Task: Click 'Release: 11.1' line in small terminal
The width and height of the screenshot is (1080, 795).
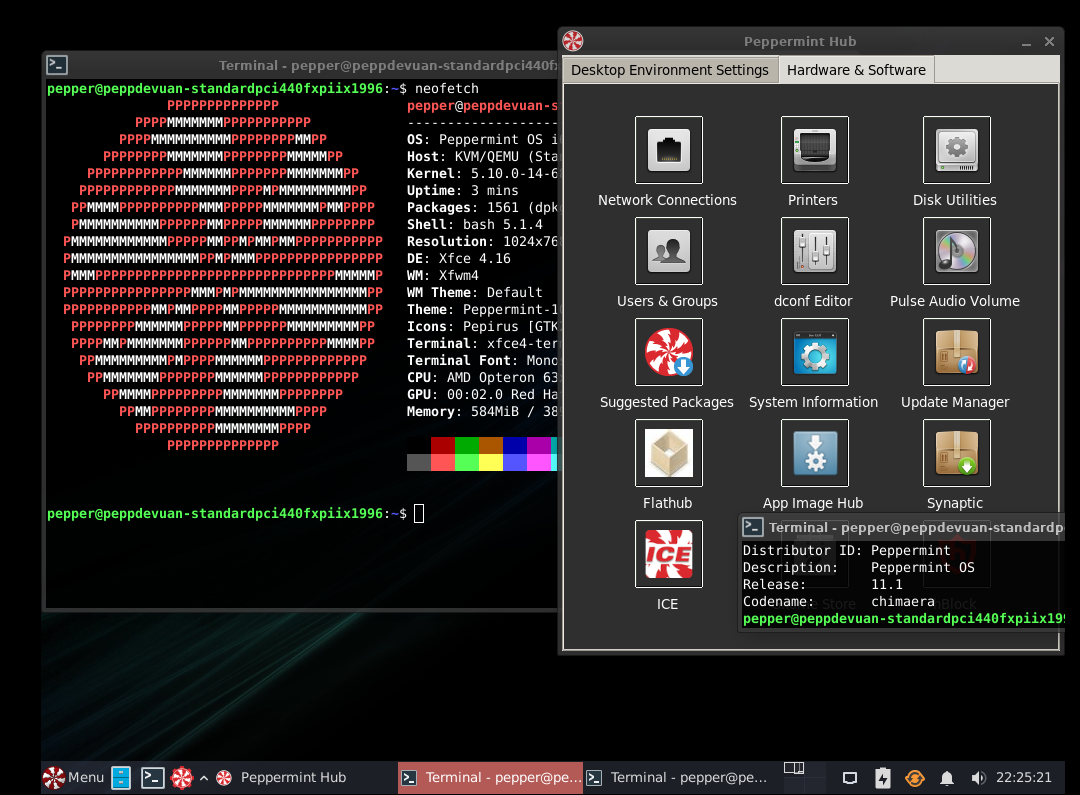Action: [x=822, y=584]
